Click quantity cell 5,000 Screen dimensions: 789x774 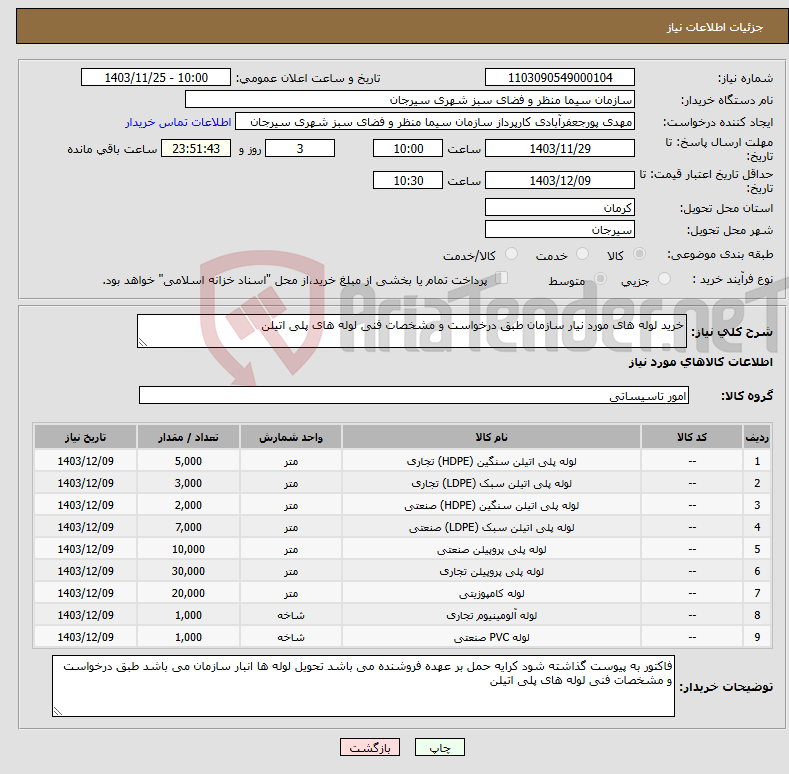pyautogui.click(x=188, y=461)
